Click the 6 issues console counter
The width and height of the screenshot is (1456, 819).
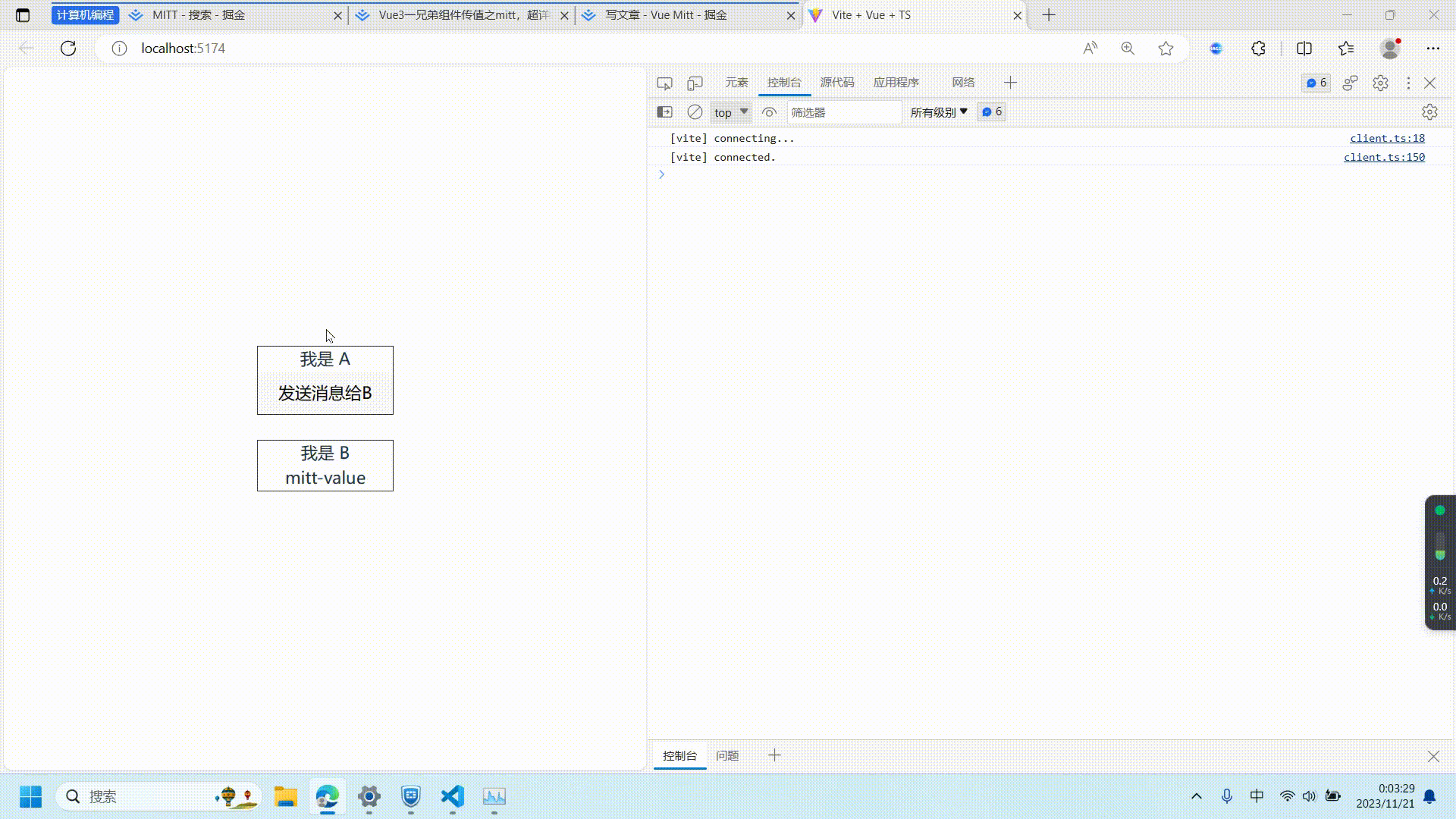992,112
